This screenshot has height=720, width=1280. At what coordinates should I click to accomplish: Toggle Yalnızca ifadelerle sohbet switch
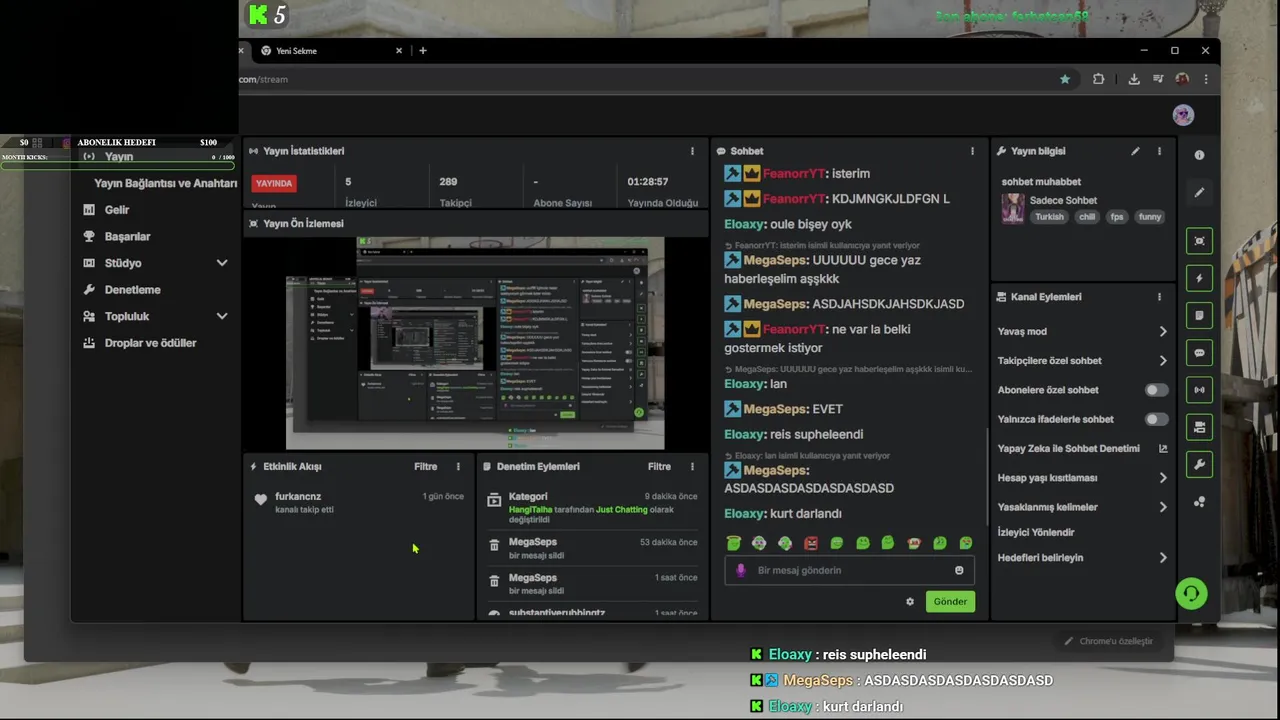[1156, 419]
